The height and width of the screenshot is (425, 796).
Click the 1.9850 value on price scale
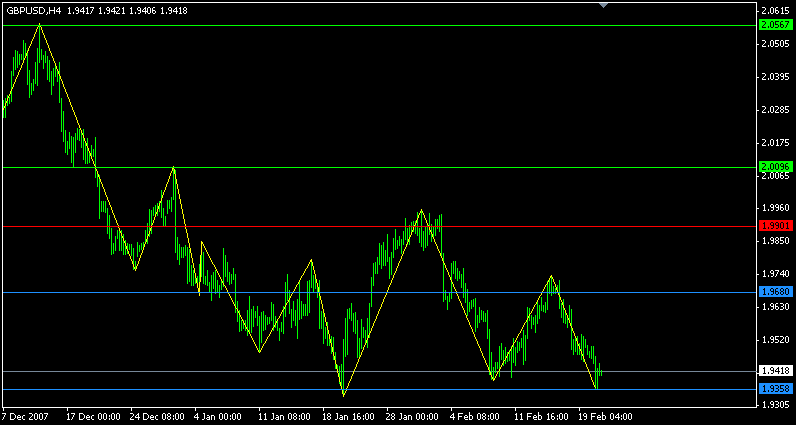coord(775,241)
